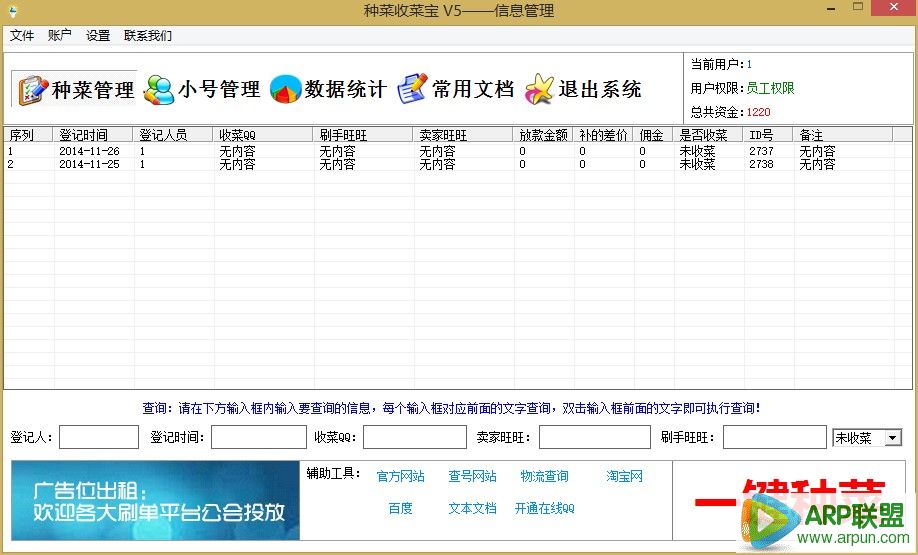
Task: Click the 登记人 query label
Action: tap(31, 437)
